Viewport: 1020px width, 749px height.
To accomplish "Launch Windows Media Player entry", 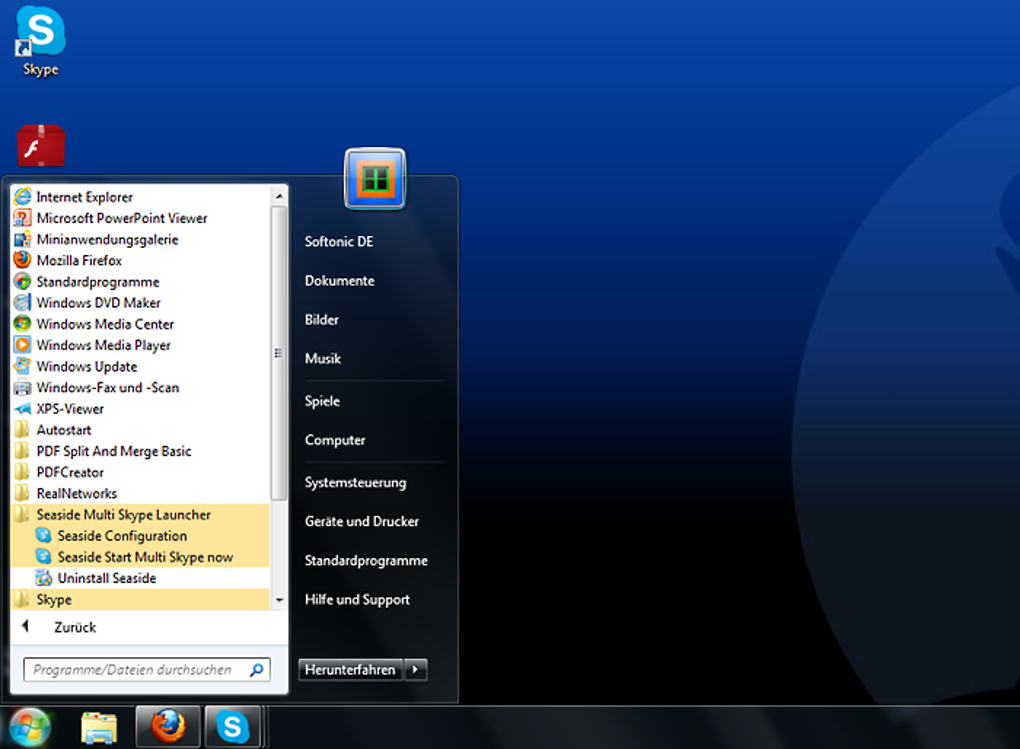I will 103,345.
